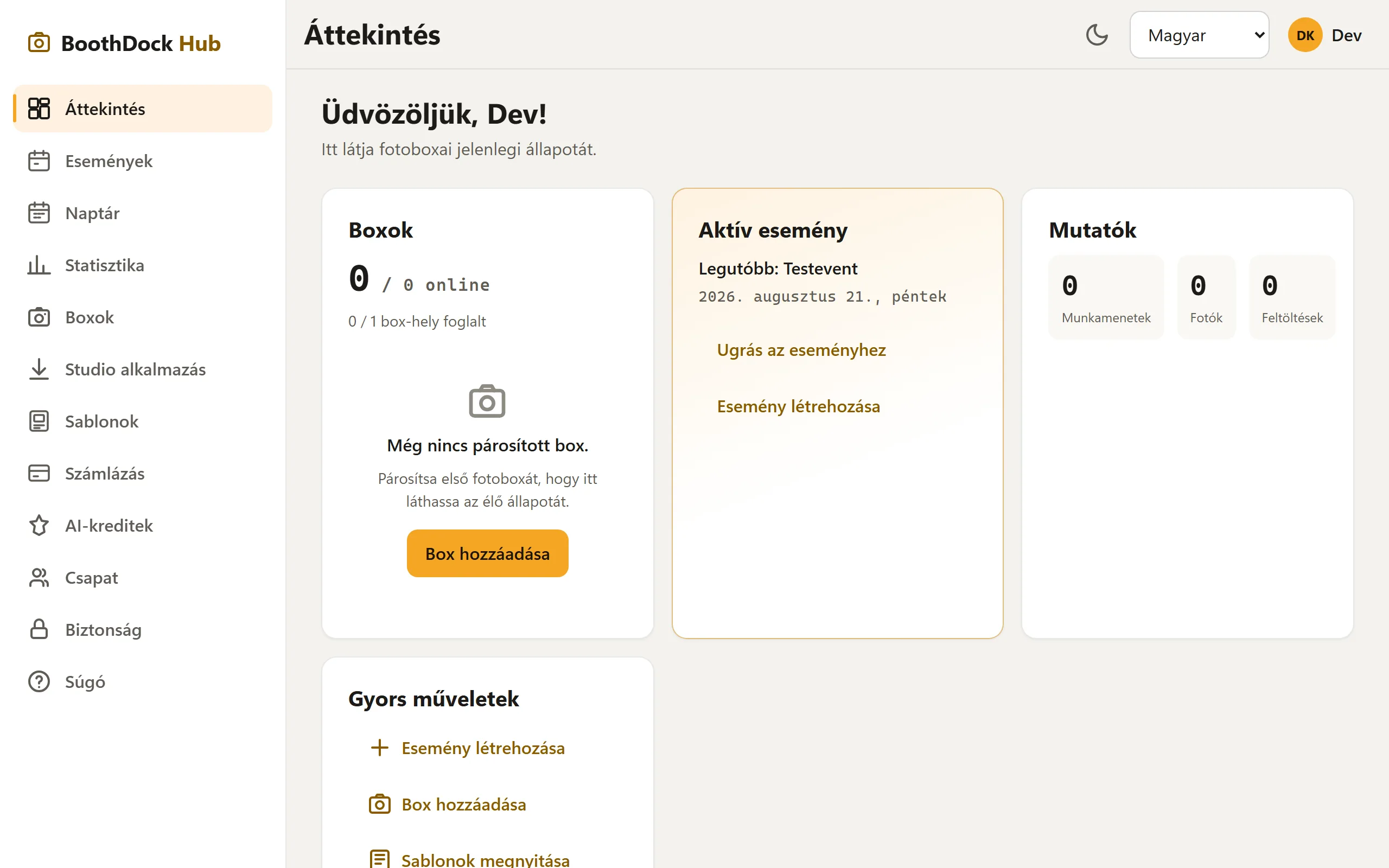The height and width of the screenshot is (868, 1389).
Task: Click the date '2026. augusztus 21., péntek'
Action: [x=823, y=297]
